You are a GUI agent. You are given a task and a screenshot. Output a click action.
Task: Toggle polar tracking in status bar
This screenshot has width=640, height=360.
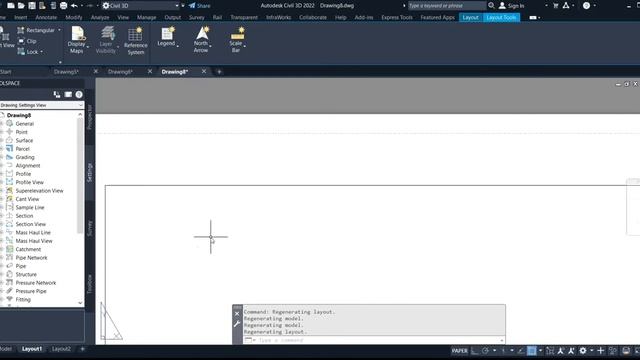click(x=485, y=351)
